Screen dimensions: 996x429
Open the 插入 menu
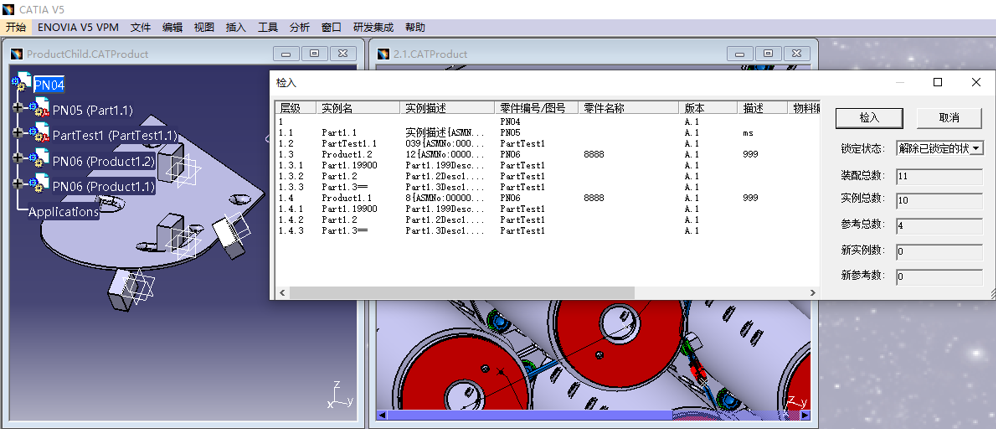[236, 27]
